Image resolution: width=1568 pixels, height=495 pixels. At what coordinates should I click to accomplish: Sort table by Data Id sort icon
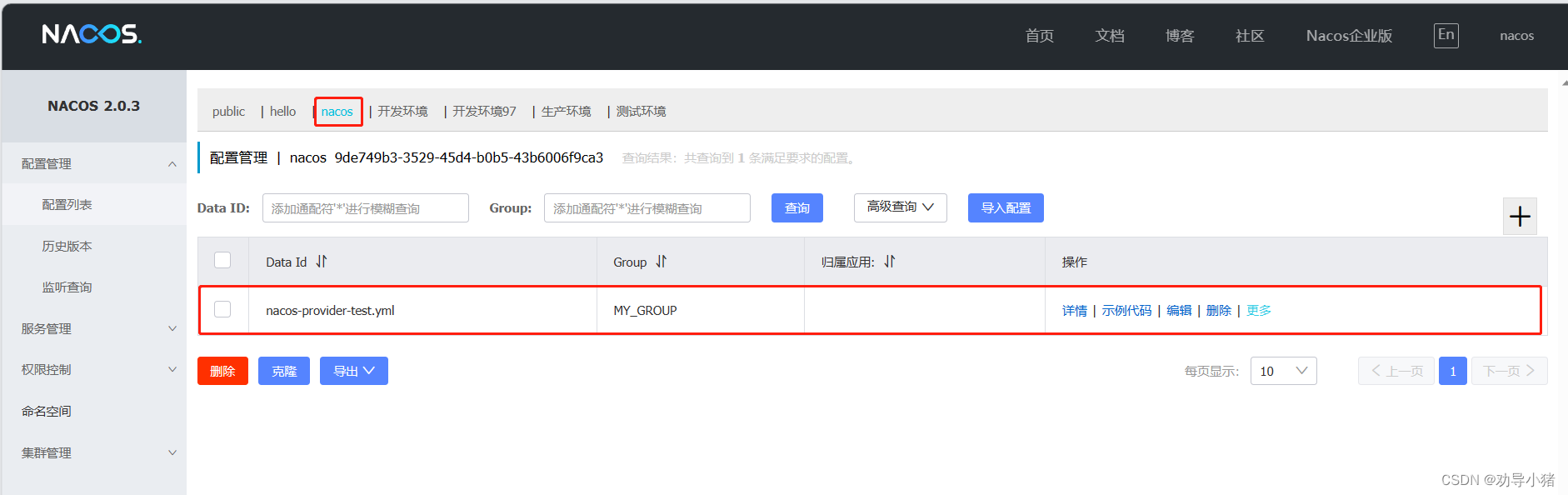[x=322, y=262]
